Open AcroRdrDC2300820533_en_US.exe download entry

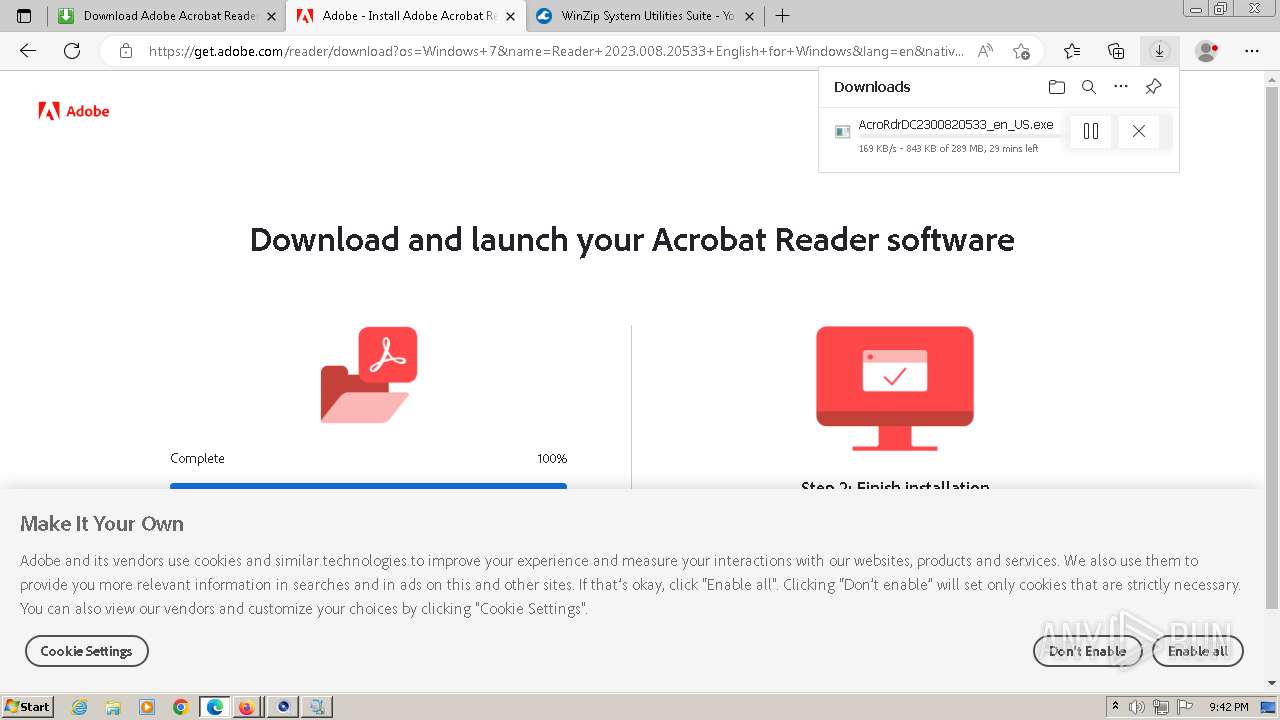pyautogui.click(x=956, y=125)
